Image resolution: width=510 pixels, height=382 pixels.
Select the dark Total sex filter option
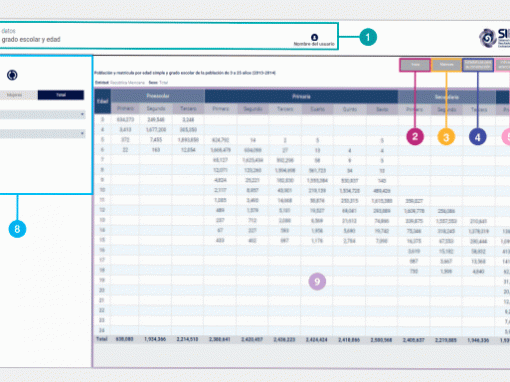(61, 95)
